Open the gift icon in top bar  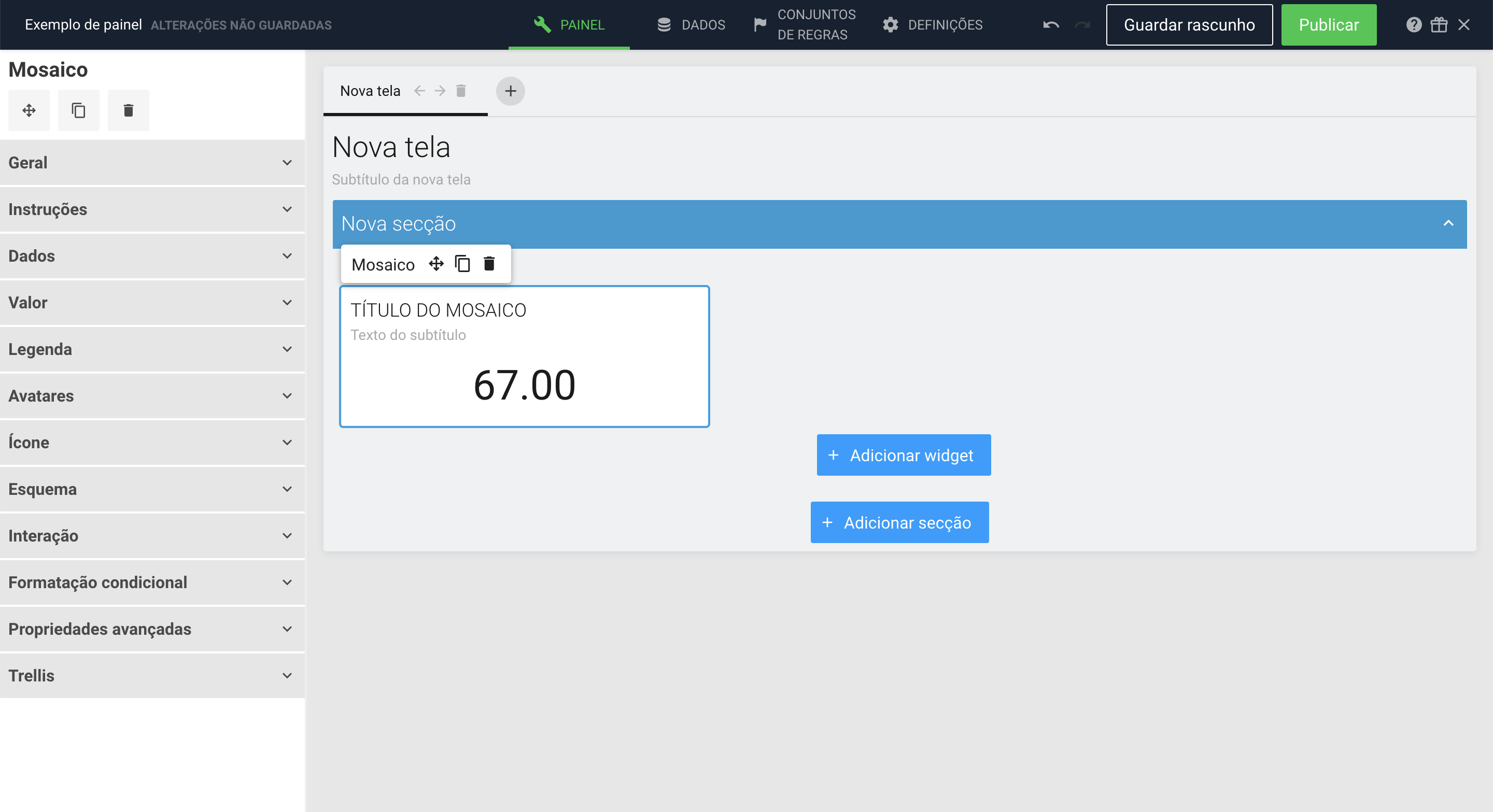point(1439,25)
